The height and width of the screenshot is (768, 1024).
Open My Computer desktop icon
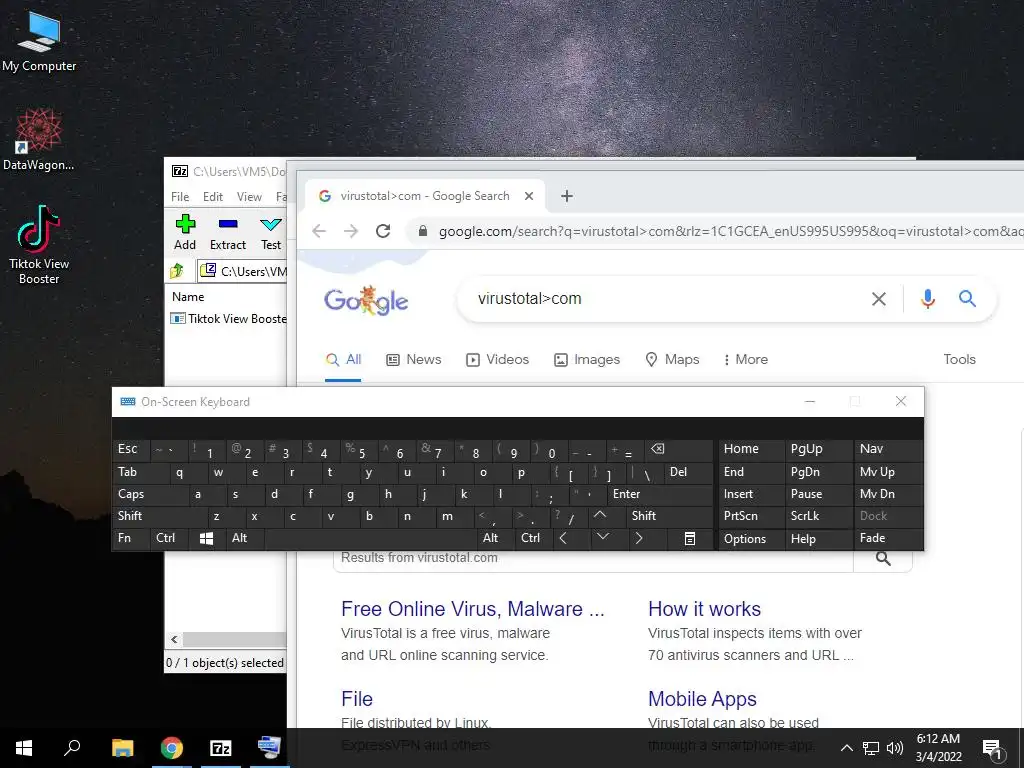(x=39, y=42)
